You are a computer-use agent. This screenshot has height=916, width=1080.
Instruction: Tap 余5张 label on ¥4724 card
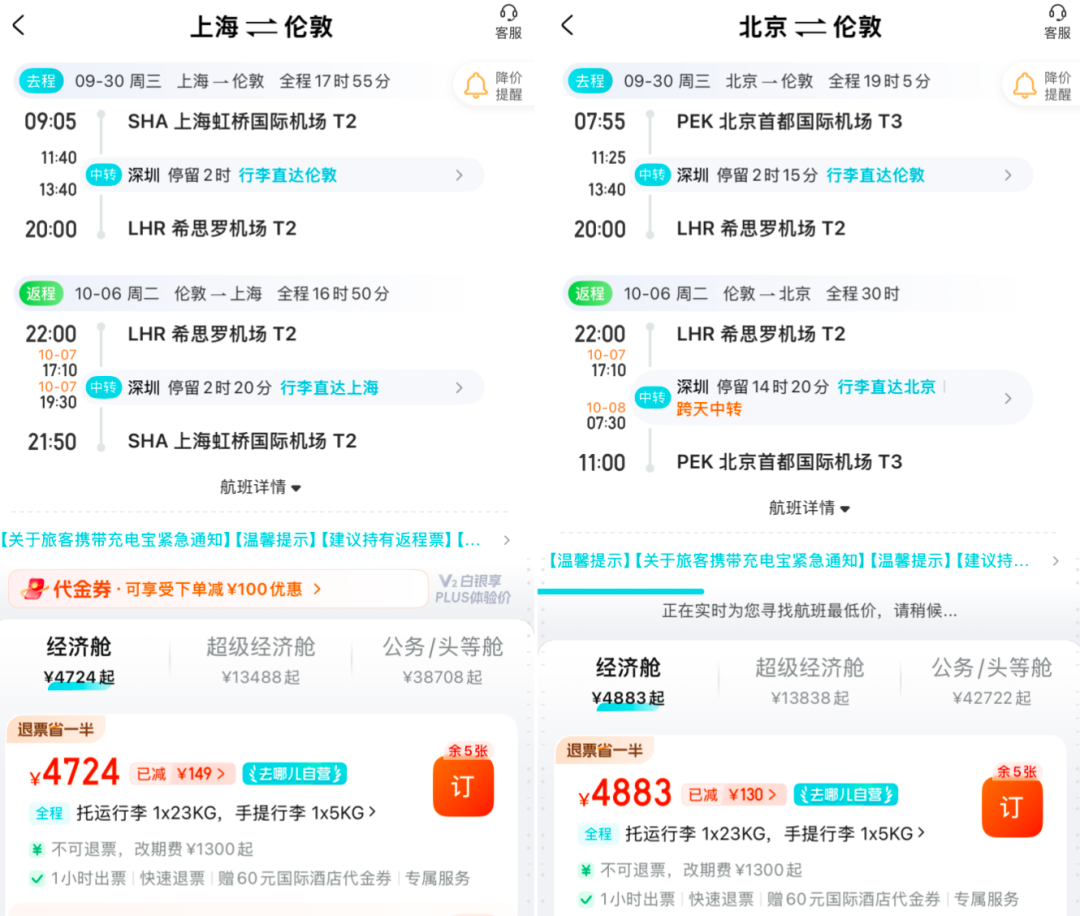pyautogui.click(x=468, y=751)
